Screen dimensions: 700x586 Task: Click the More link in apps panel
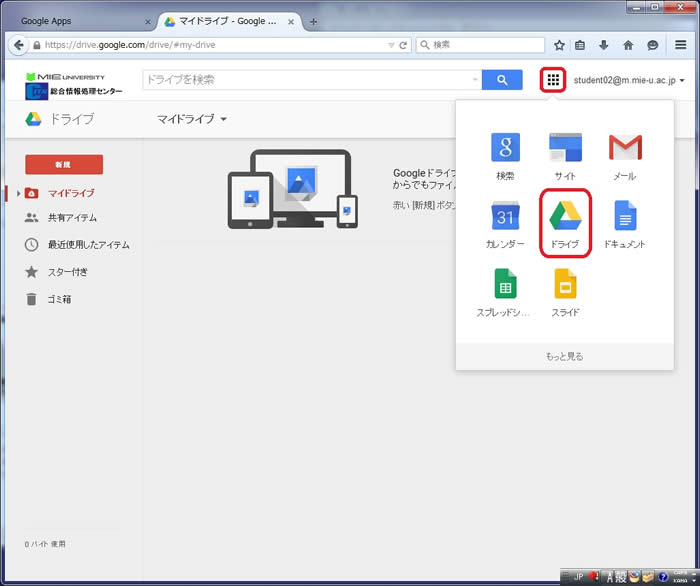(x=564, y=356)
